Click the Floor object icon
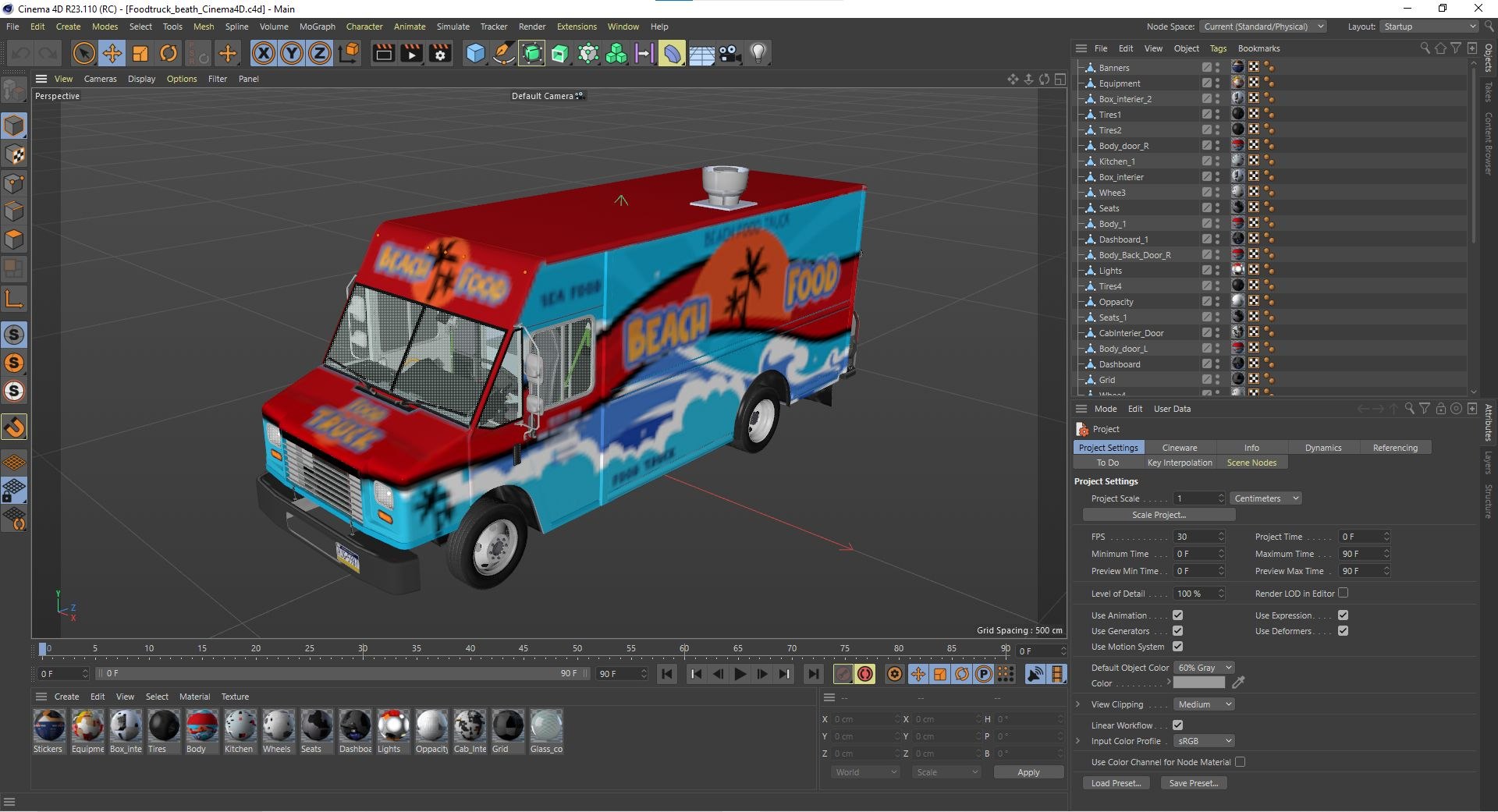This screenshot has width=1498, height=812. coord(701,53)
